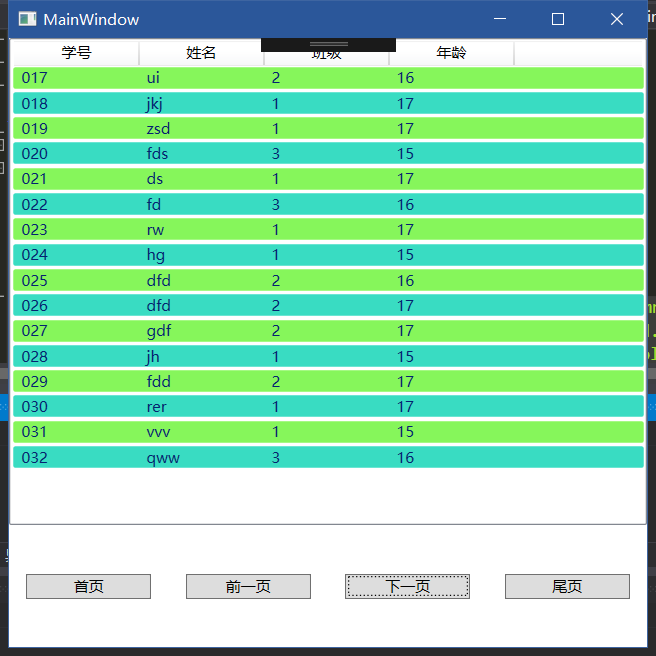Select the row named jkj

pyautogui.click(x=328, y=103)
